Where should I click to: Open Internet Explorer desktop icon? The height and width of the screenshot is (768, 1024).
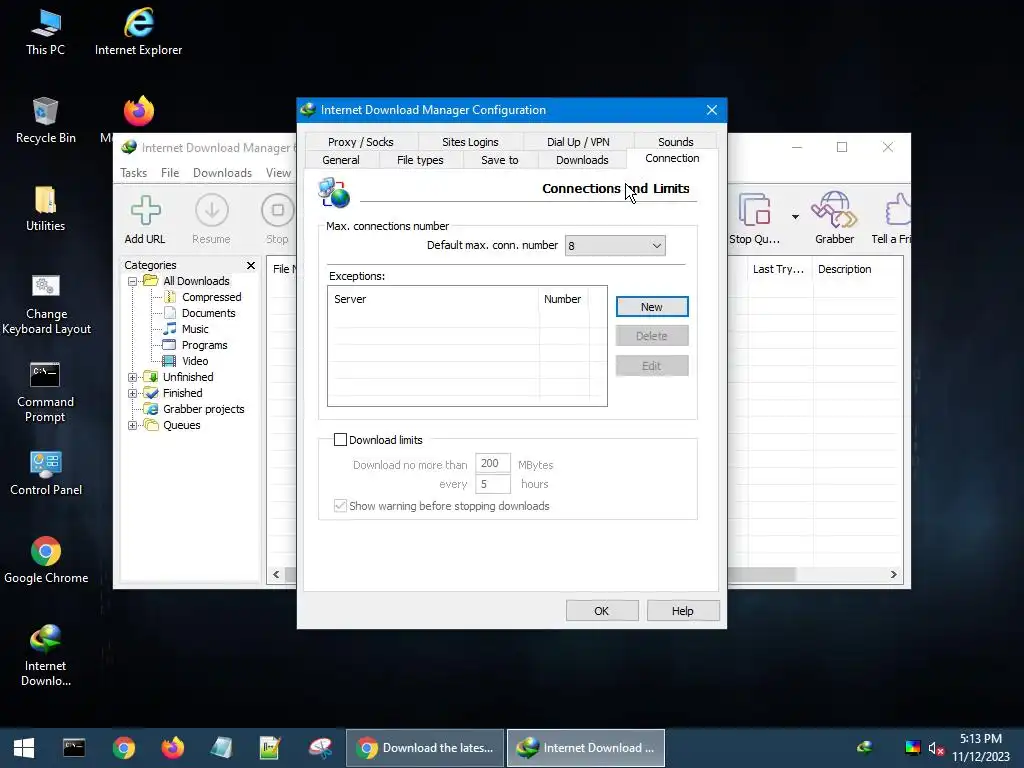pyautogui.click(x=138, y=33)
